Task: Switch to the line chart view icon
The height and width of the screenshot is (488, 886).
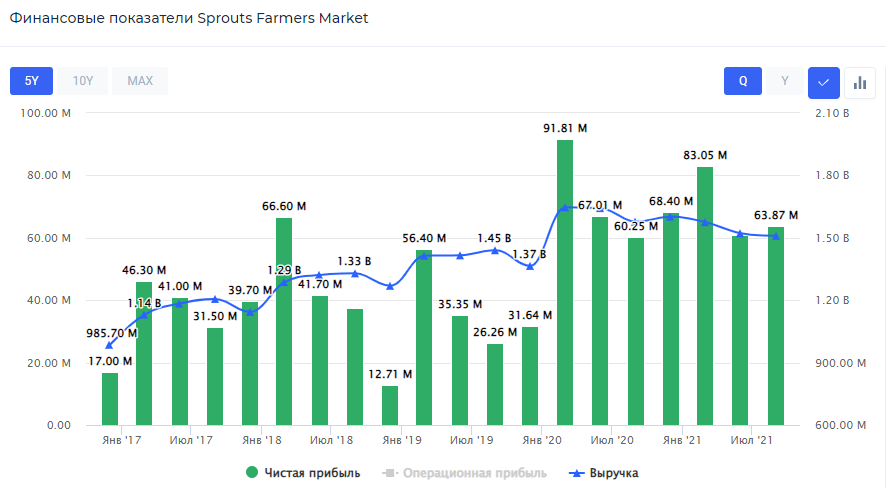Action: click(823, 81)
